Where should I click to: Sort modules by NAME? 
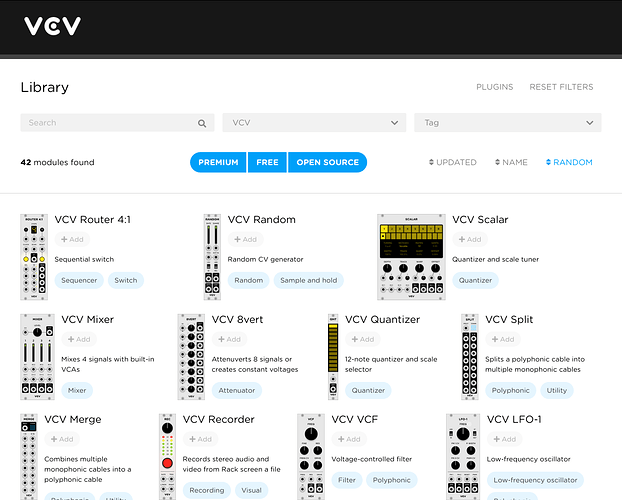point(511,162)
